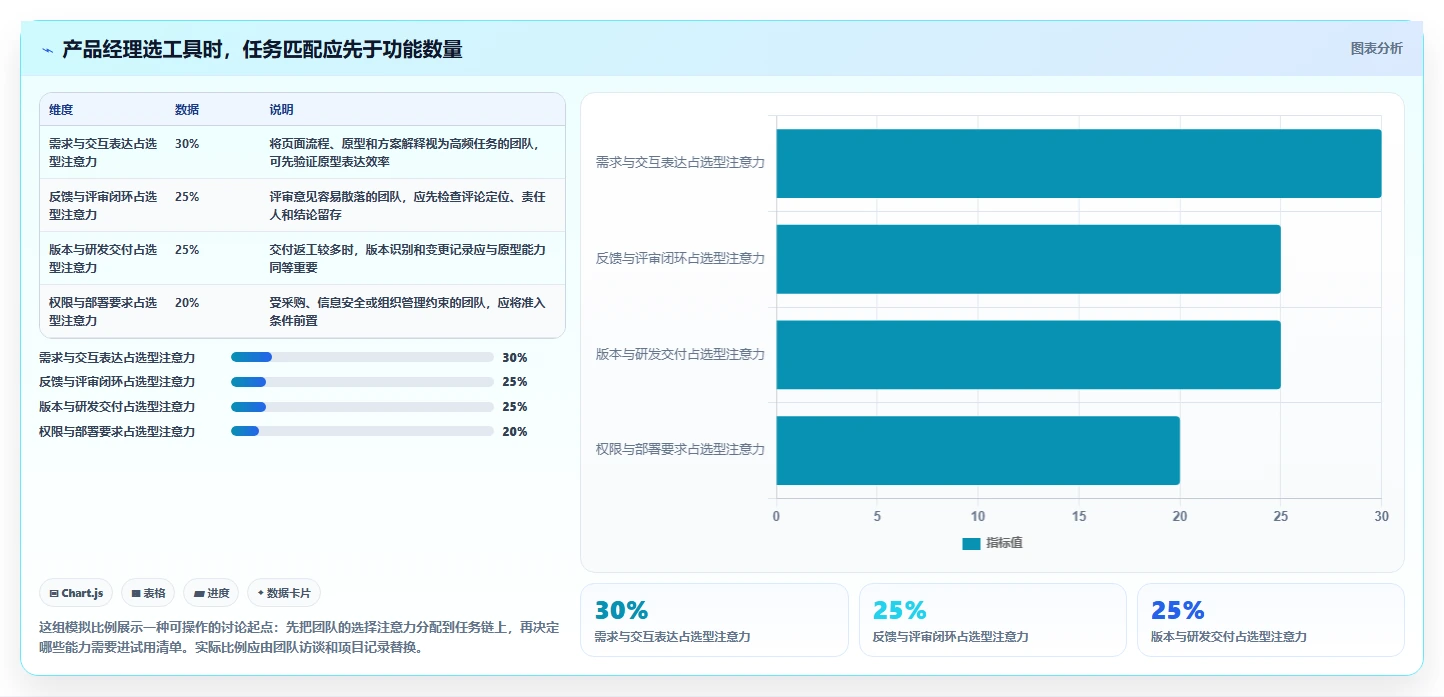Click the 25% data card for 版本与研发交付
The image size is (1444, 697).
point(1270,620)
